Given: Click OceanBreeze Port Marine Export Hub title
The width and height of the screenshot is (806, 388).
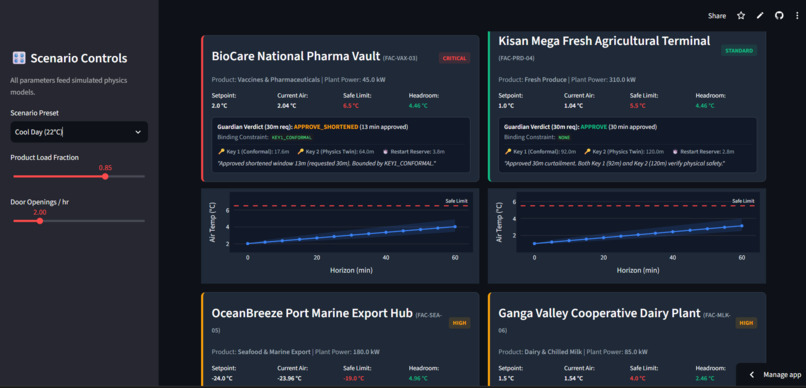Looking at the screenshot, I should click(312, 312).
